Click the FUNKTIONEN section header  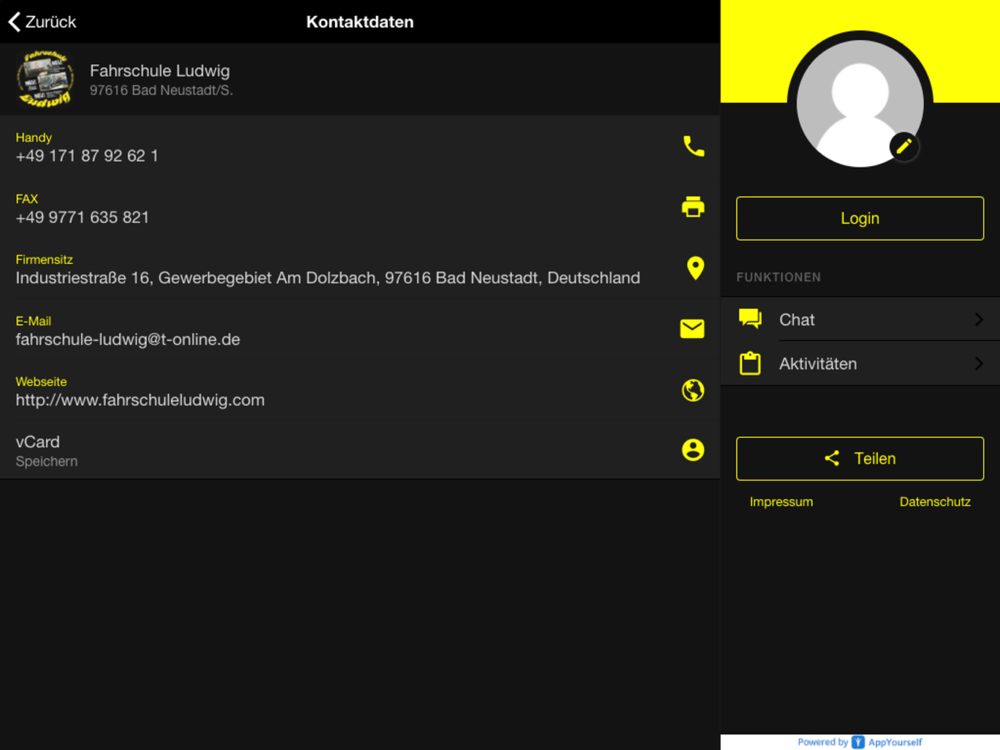pyautogui.click(x=779, y=277)
